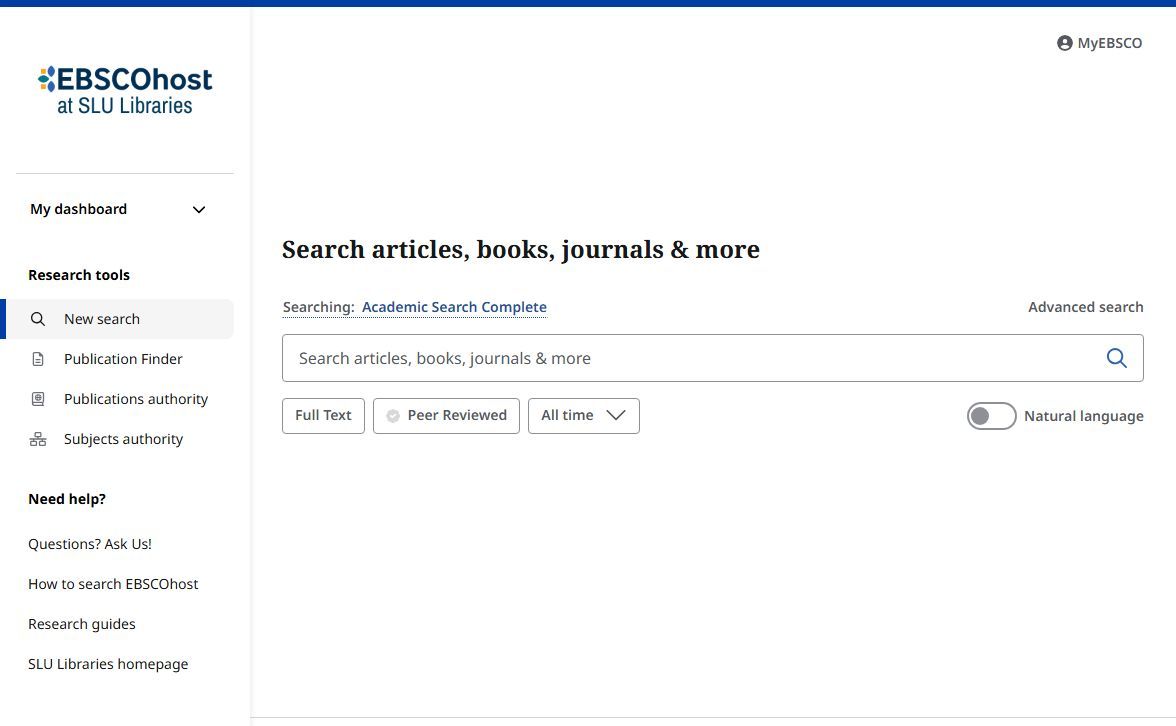Open Advanced search

point(1085,307)
